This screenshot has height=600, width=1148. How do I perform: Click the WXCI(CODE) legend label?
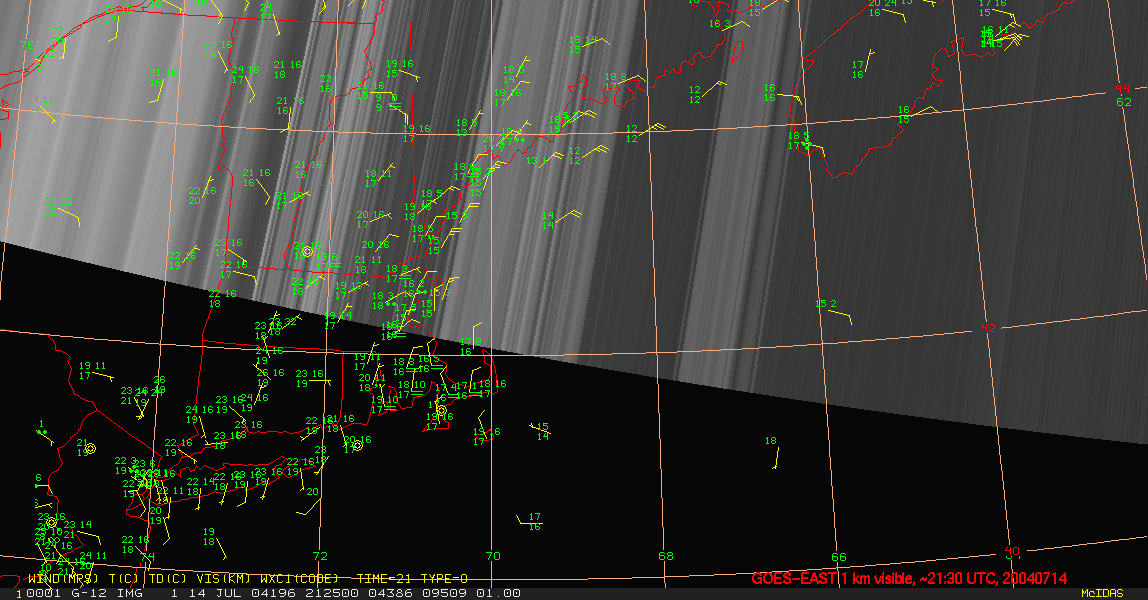coord(299,579)
